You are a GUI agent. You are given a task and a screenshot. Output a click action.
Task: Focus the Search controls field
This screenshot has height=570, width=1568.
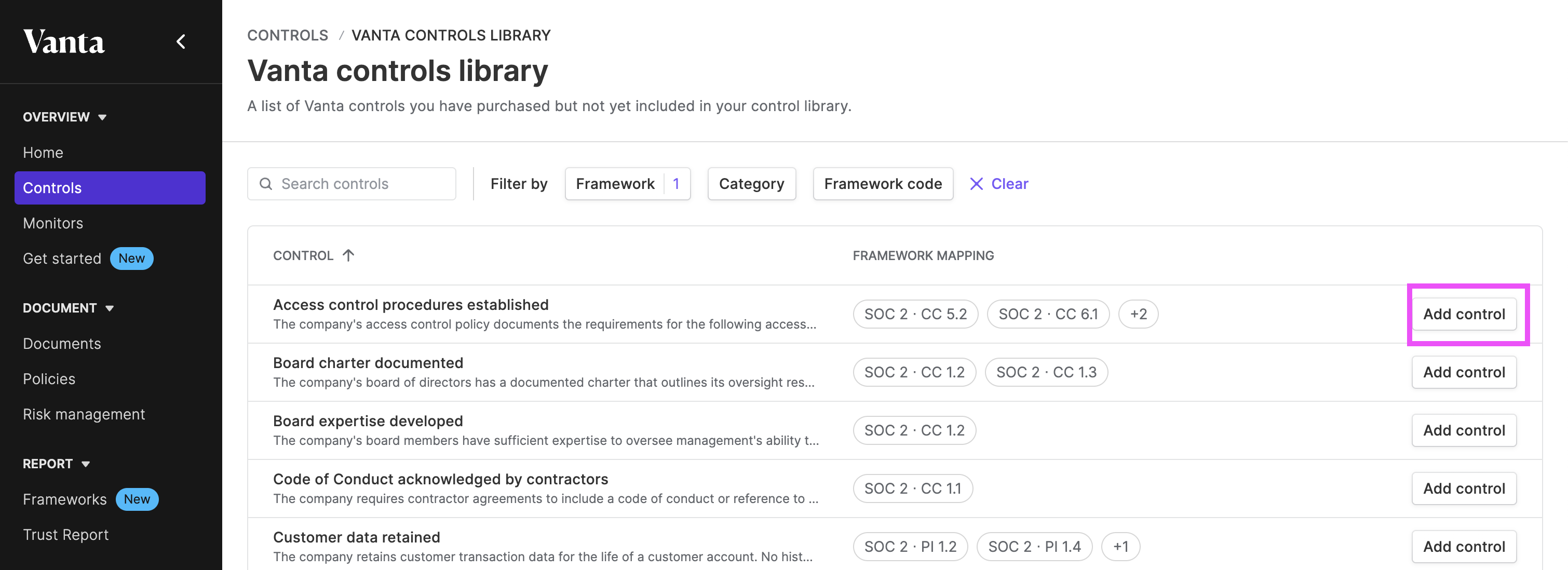click(351, 184)
